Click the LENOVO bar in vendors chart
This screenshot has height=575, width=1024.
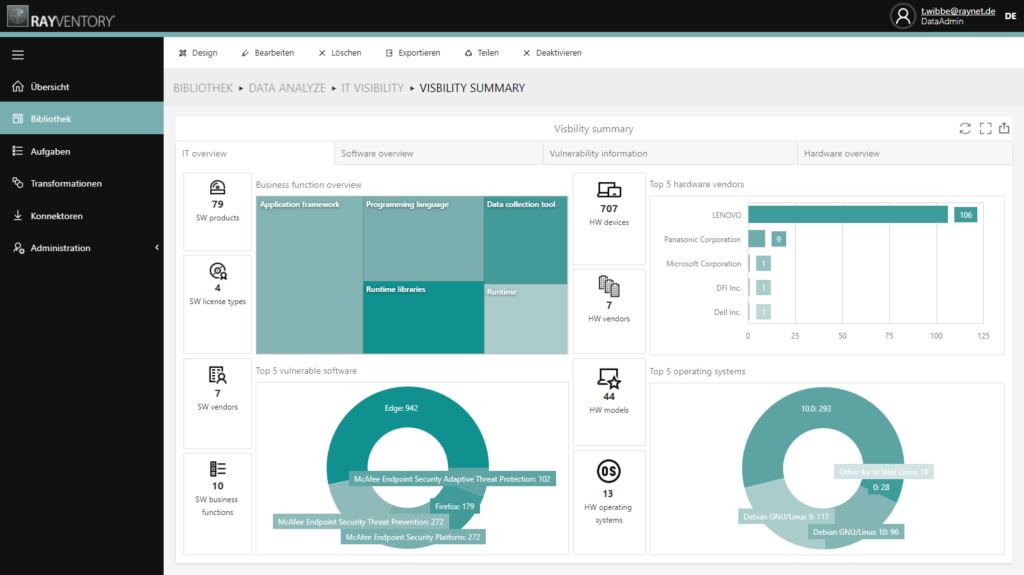point(848,214)
